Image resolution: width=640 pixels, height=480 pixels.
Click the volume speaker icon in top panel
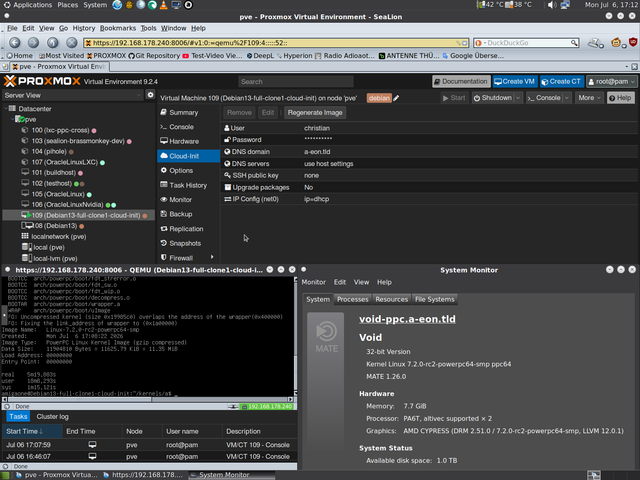click(x=552, y=5)
